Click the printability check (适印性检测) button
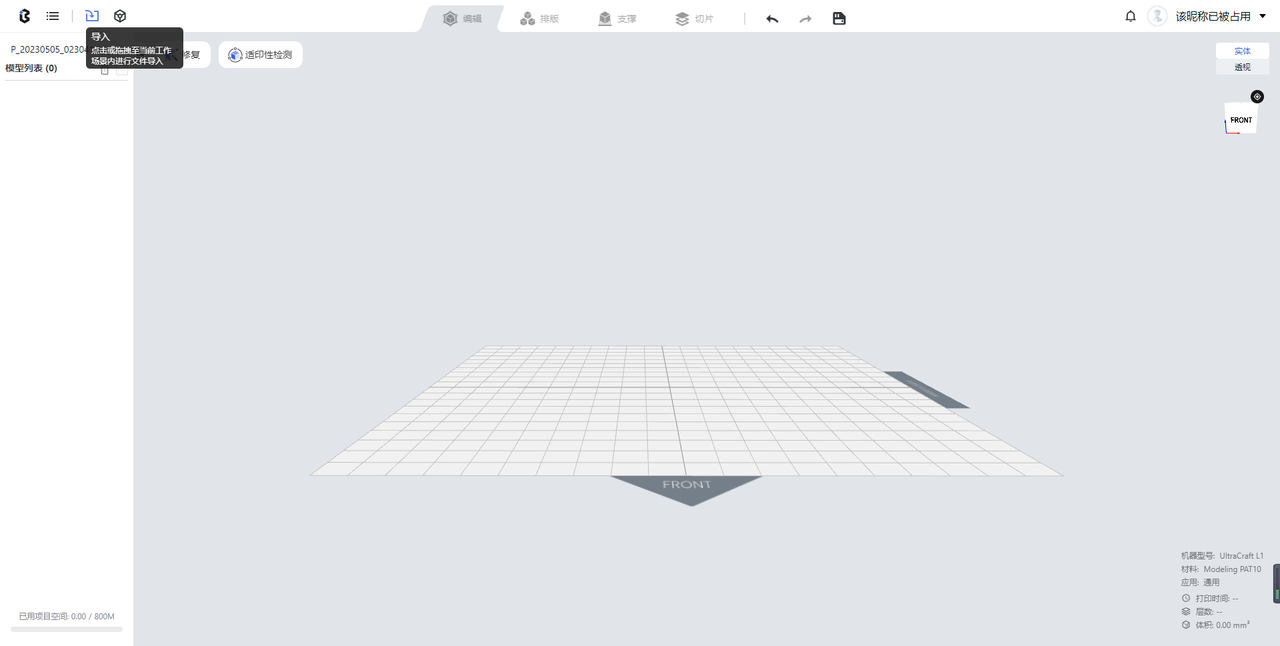Image resolution: width=1280 pixels, height=646 pixels. (260, 55)
